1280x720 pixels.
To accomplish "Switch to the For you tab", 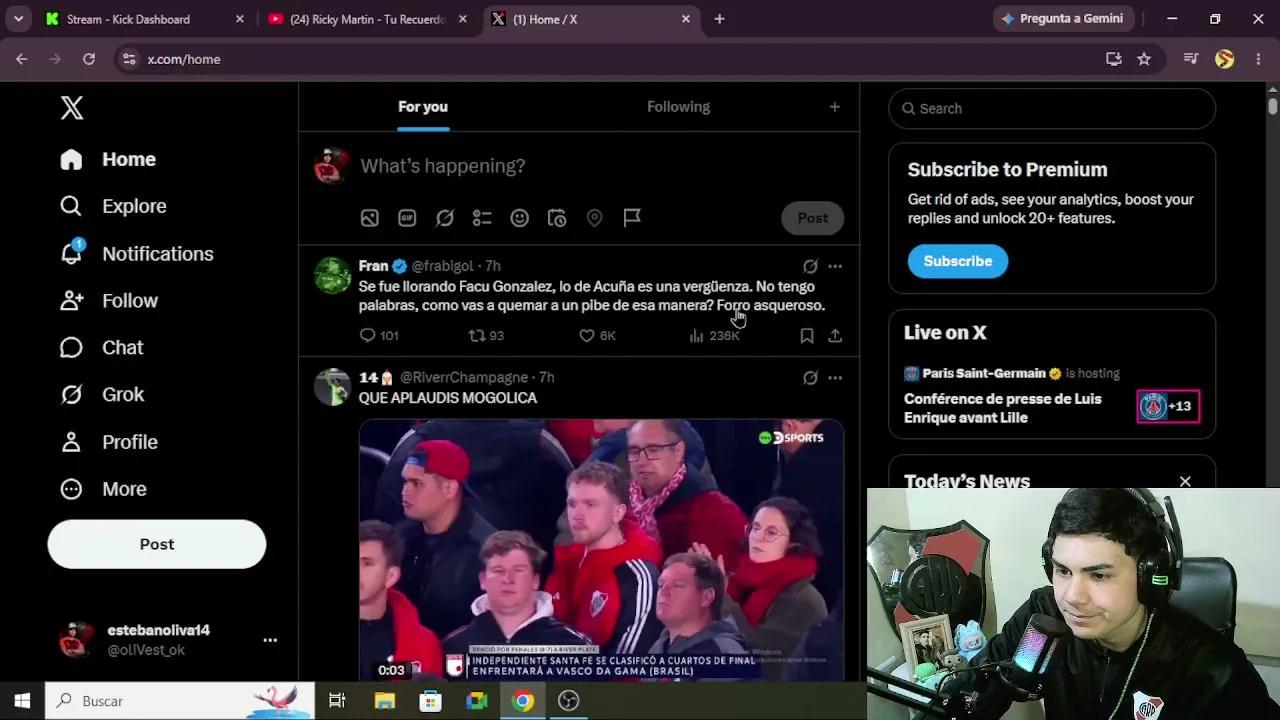I will point(423,107).
